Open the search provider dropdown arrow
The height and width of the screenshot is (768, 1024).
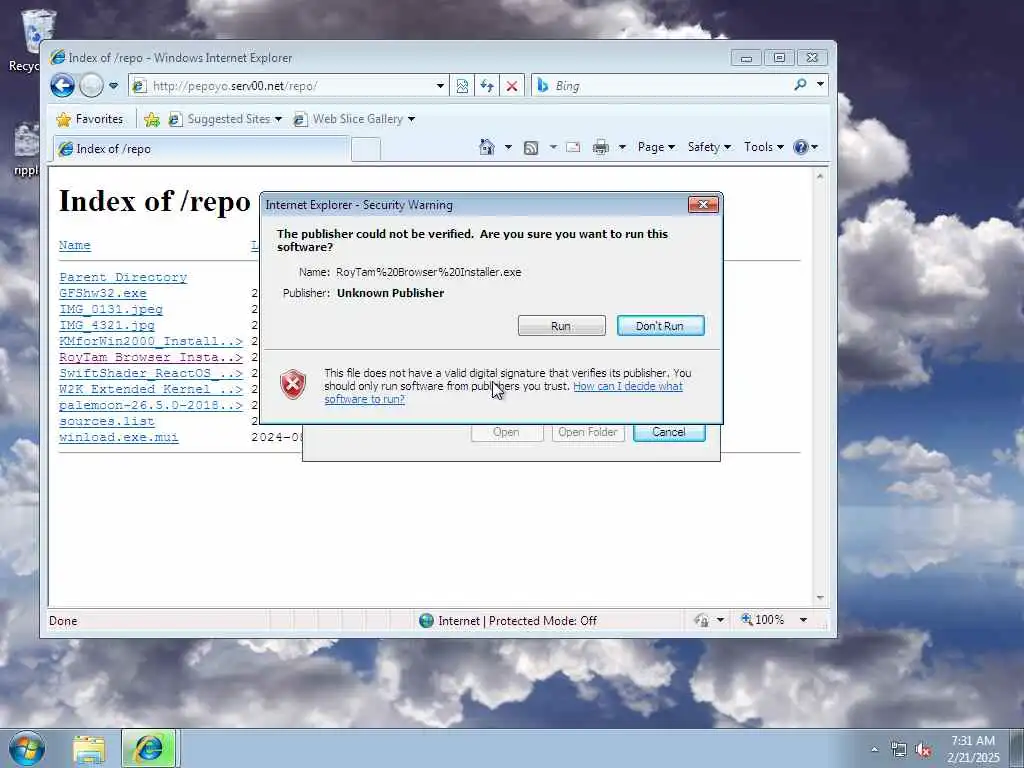point(820,85)
